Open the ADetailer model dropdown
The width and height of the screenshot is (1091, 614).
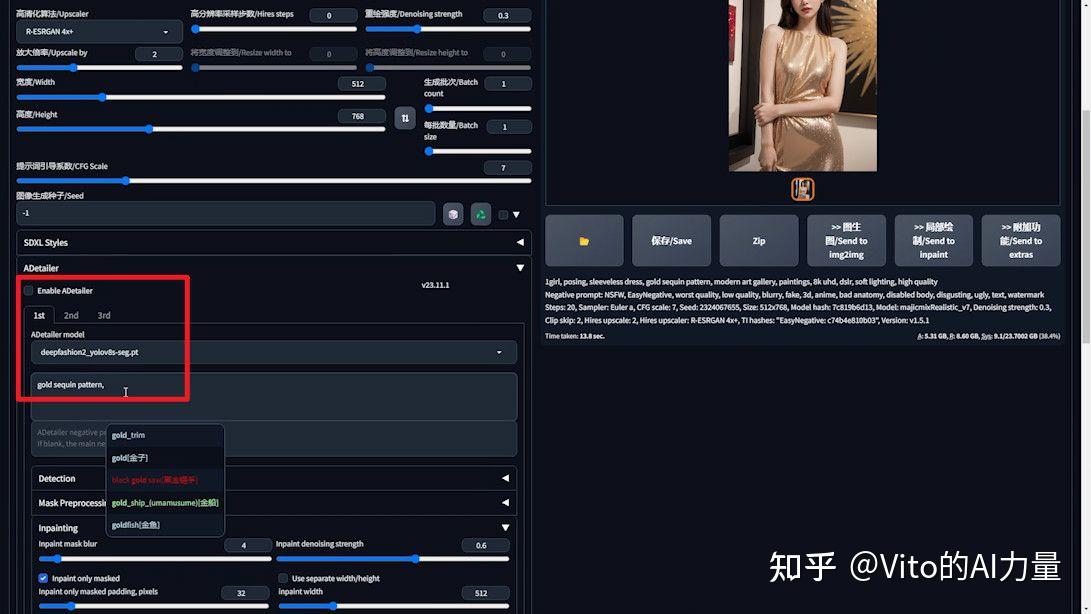[x=273, y=352]
